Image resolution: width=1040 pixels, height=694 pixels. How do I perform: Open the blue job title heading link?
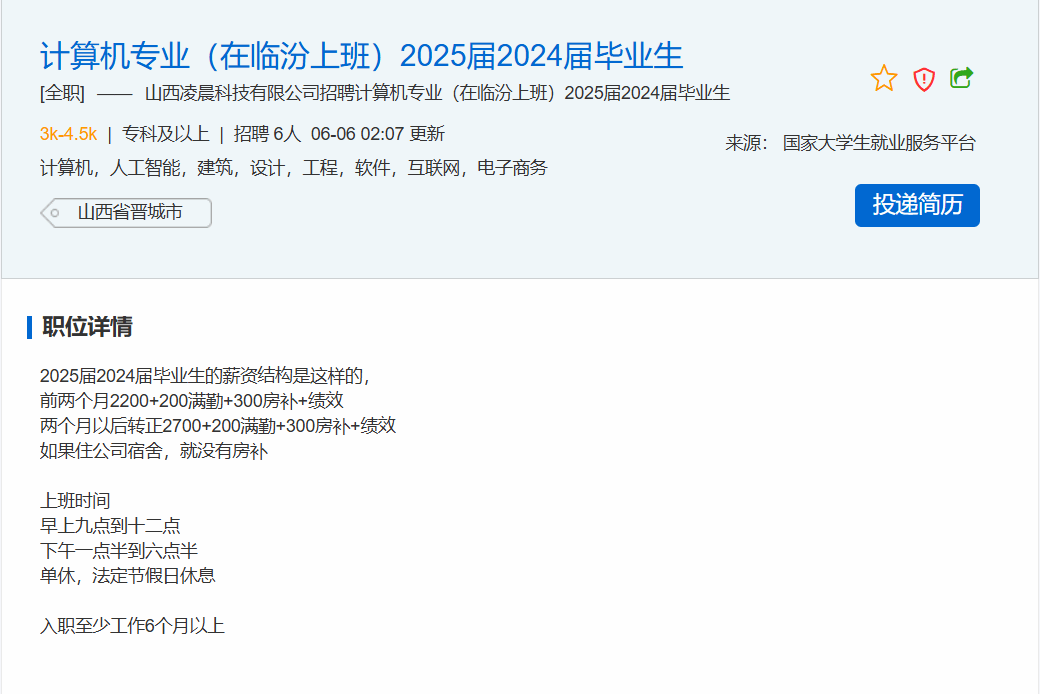(361, 56)
